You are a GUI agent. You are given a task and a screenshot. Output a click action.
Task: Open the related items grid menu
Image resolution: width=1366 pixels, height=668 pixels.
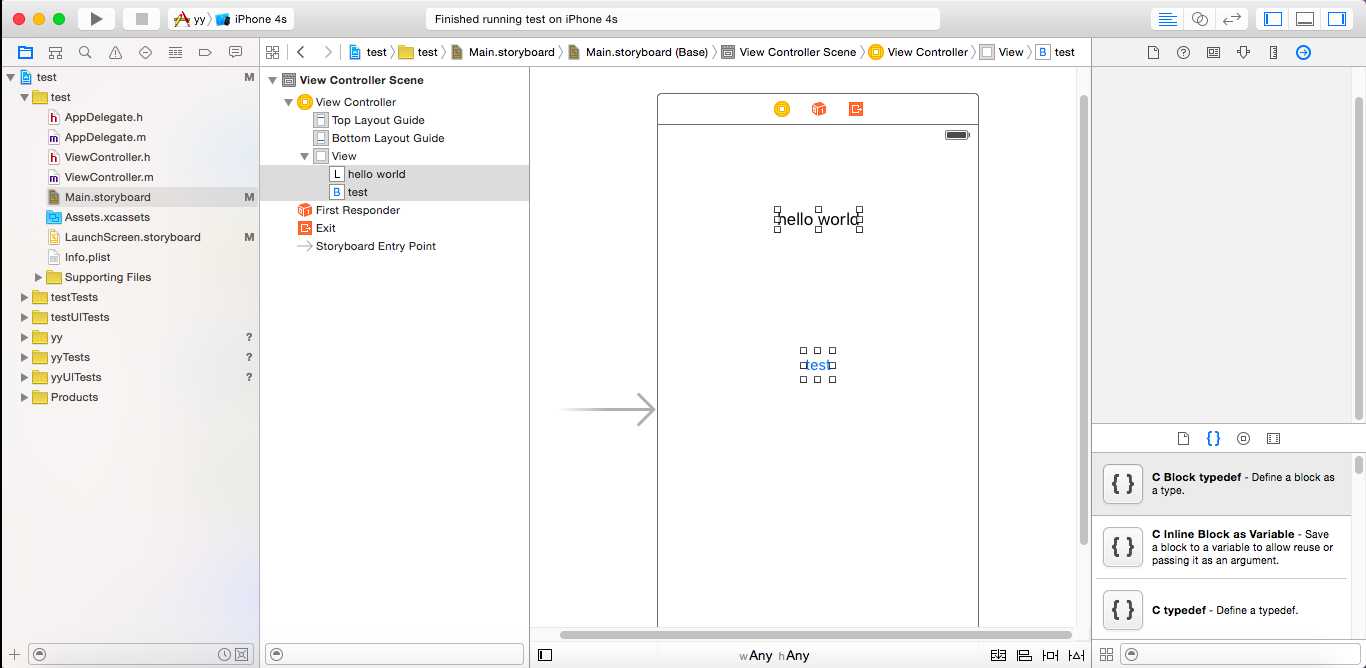click(272, 52)
